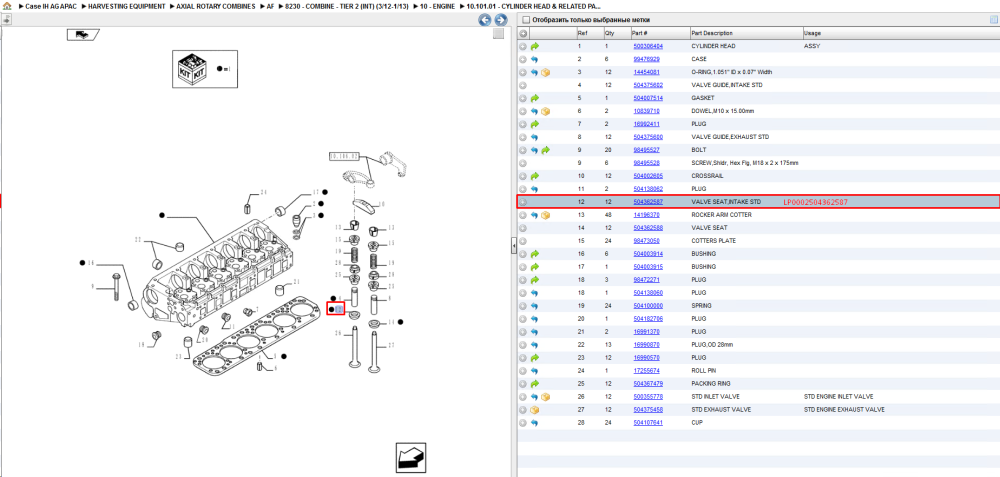Screen dimensions: 1000x477
Task: Click the panel toggle icon below home
Action: [6, 19]
